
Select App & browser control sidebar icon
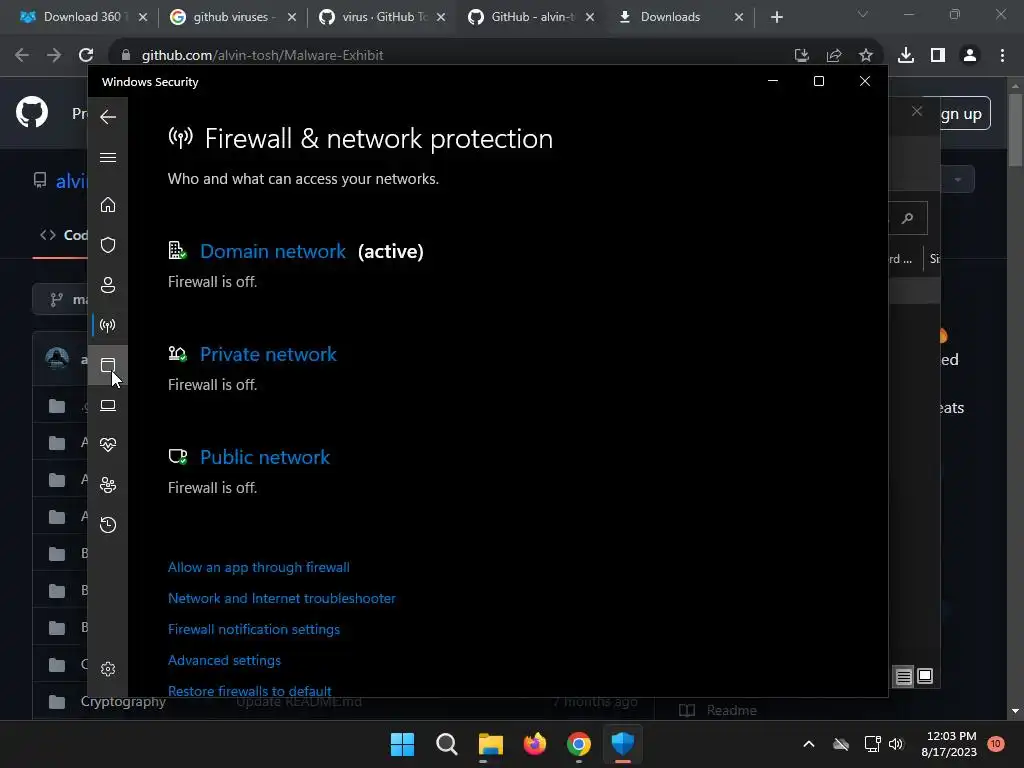tap(108, 365)
